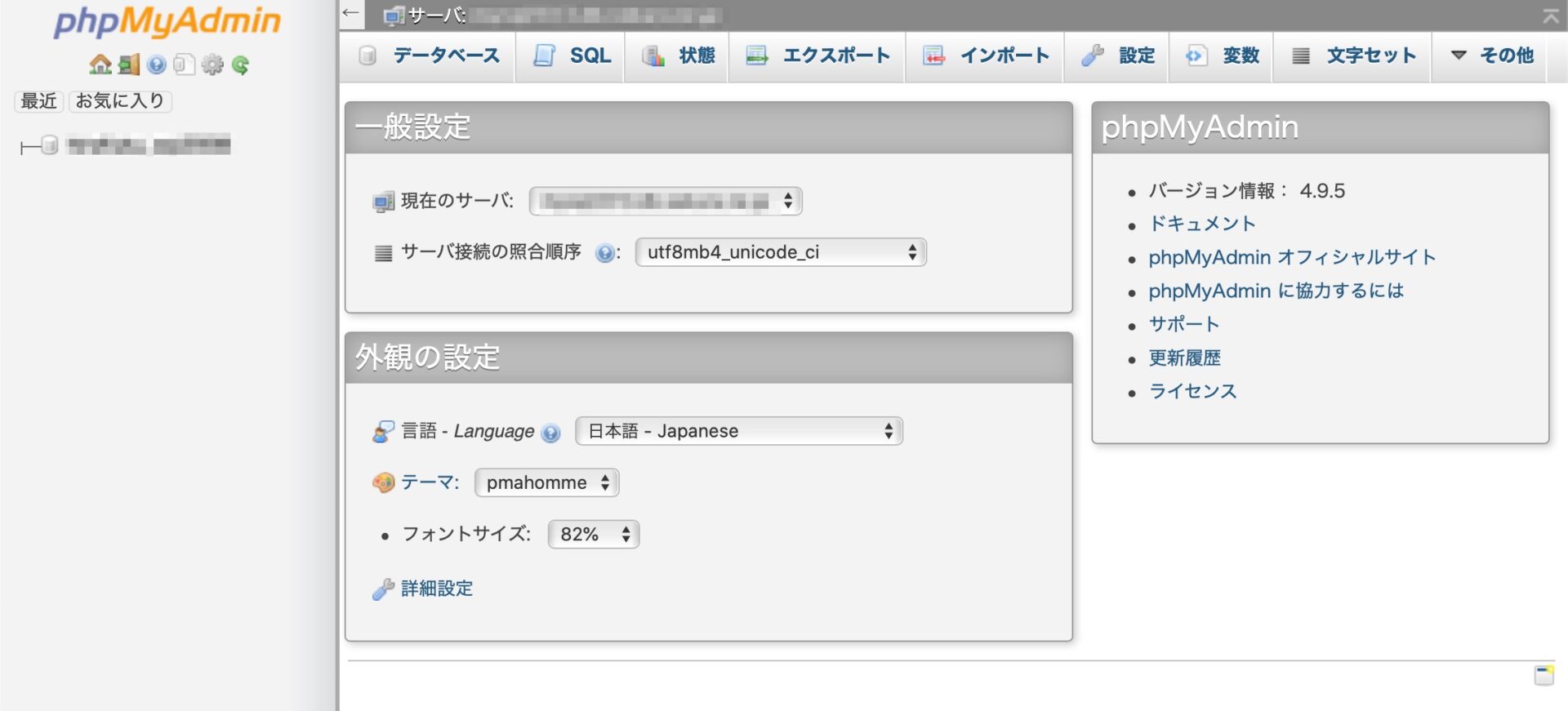Click the help icon beside サーバ接続の照合順序
Screen dimensions: 1568x711
604,253
